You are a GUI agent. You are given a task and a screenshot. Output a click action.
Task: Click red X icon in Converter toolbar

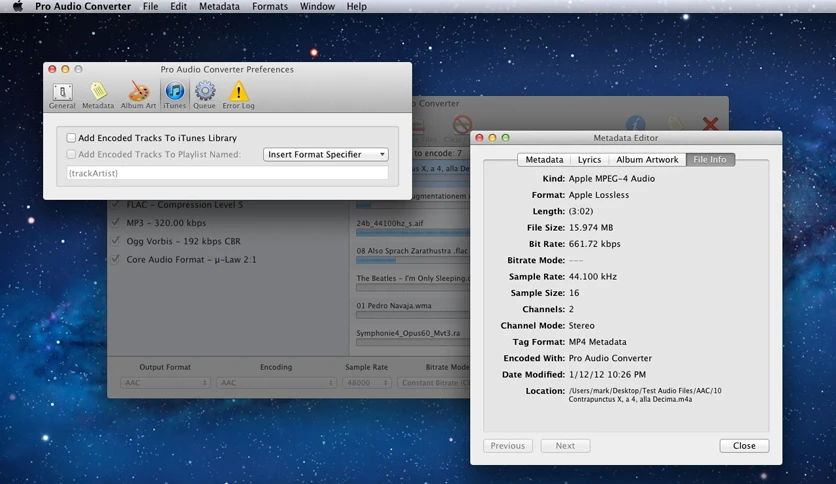pyautogui.click(x=710, y=124)
